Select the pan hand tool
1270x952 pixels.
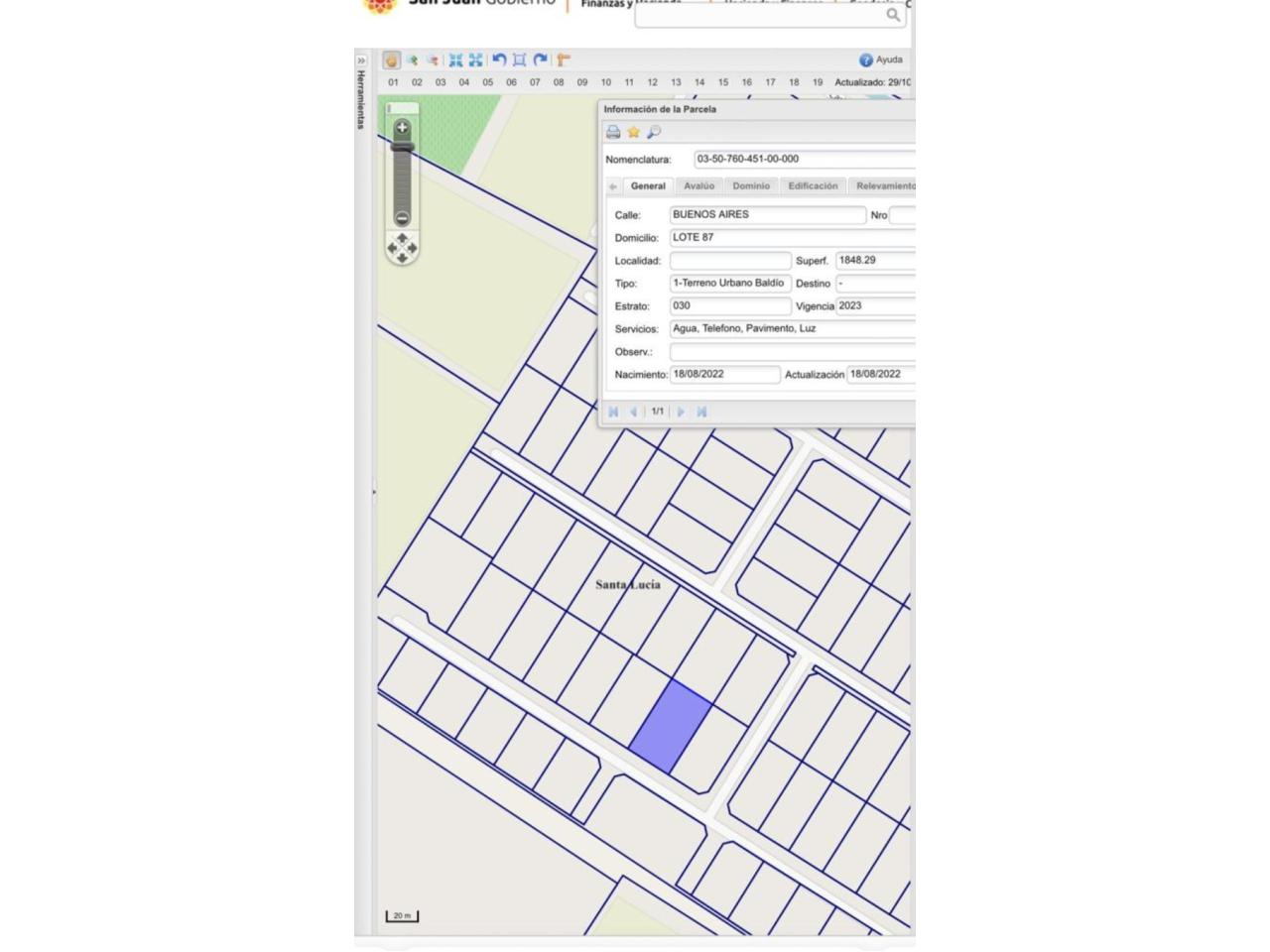coord(392,60)
